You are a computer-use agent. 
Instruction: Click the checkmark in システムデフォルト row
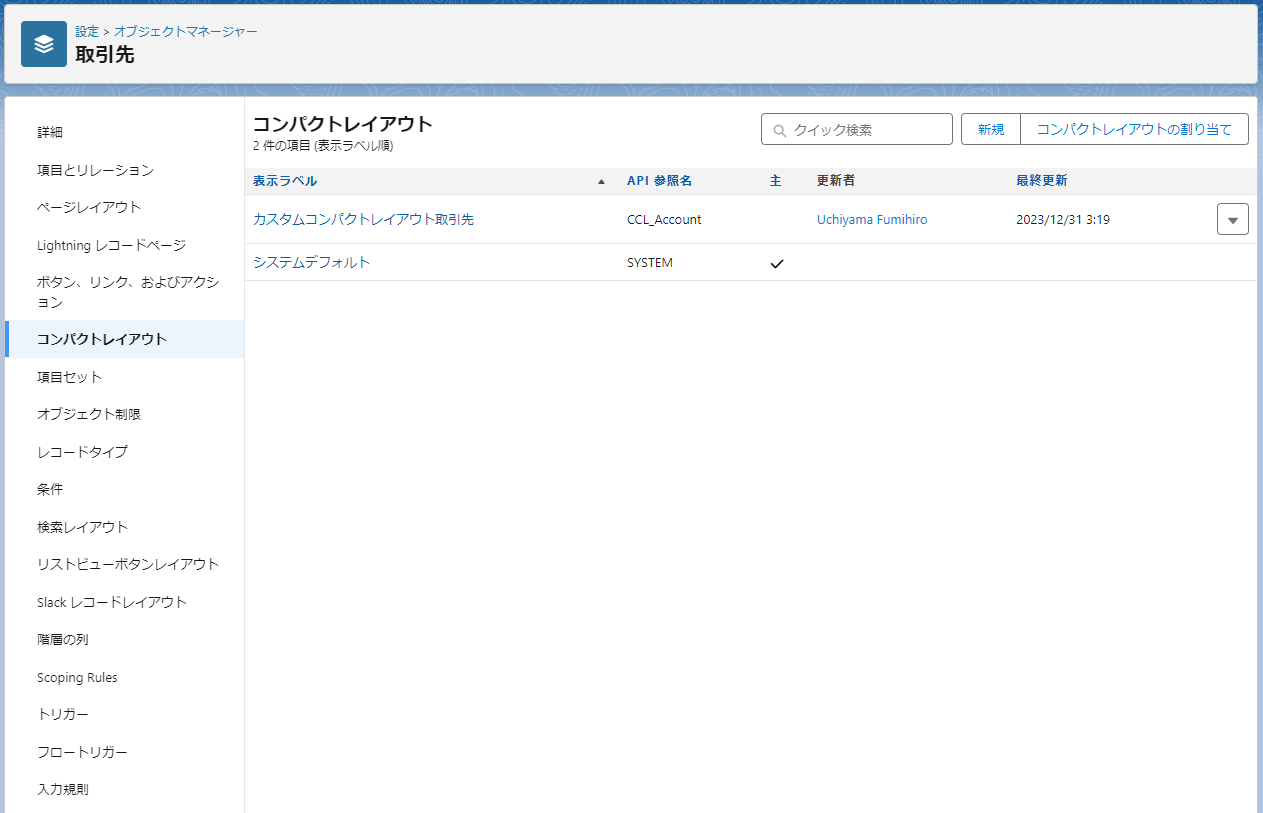776,263
